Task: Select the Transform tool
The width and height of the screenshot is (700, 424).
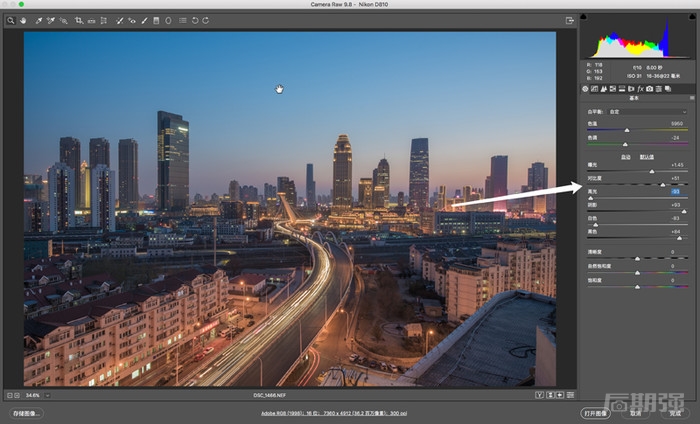Action: click(x=104, y=21)
